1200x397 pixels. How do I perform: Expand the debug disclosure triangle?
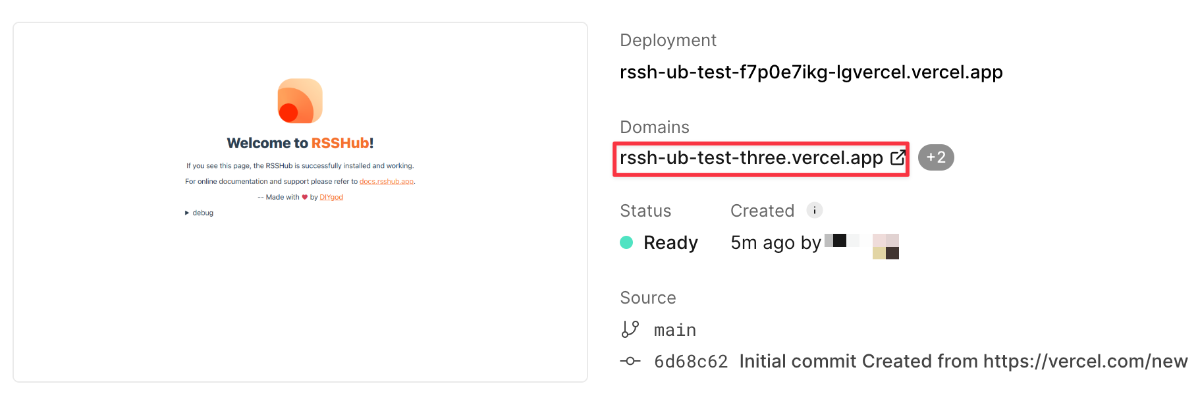click(187, 213)
